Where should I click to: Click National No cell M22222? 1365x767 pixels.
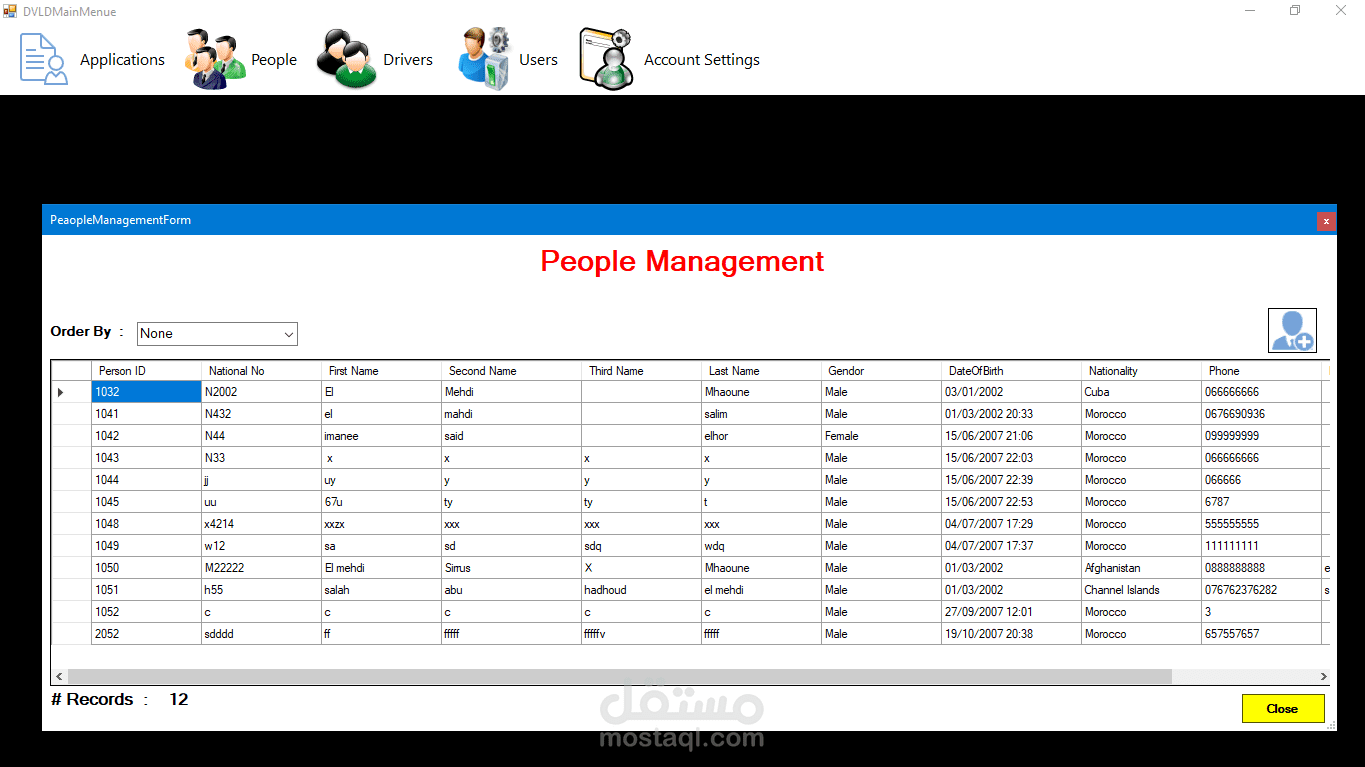pyautogui.click(x=261, y=568)
